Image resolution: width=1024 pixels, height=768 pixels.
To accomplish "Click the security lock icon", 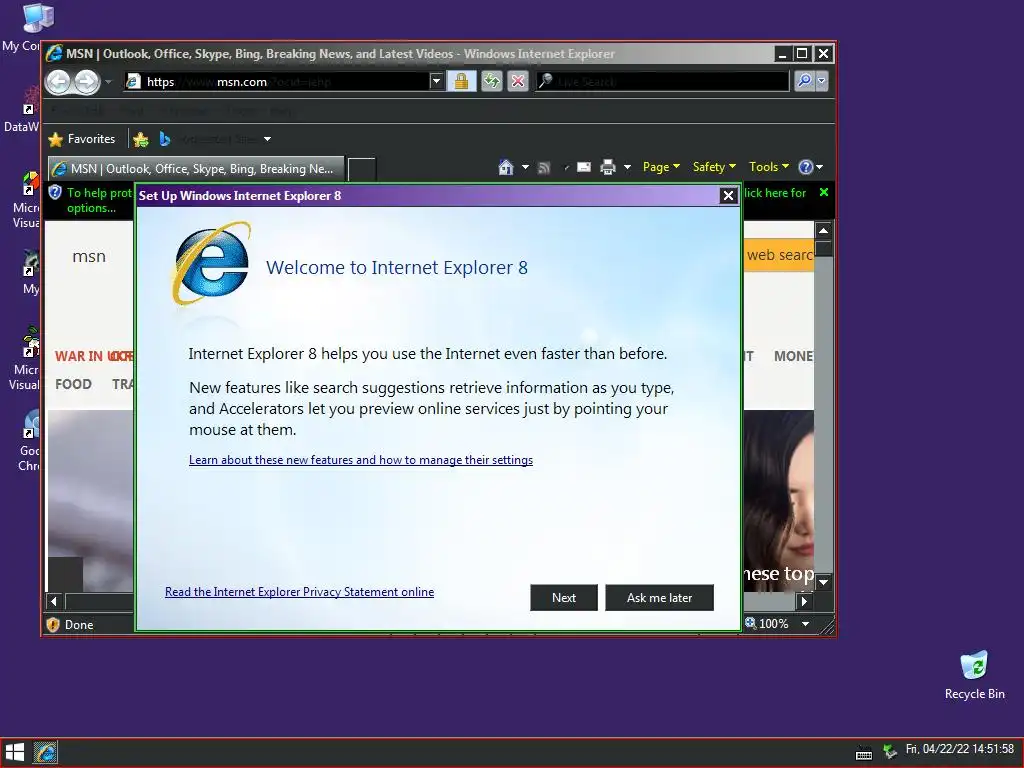I will (461, 81).
